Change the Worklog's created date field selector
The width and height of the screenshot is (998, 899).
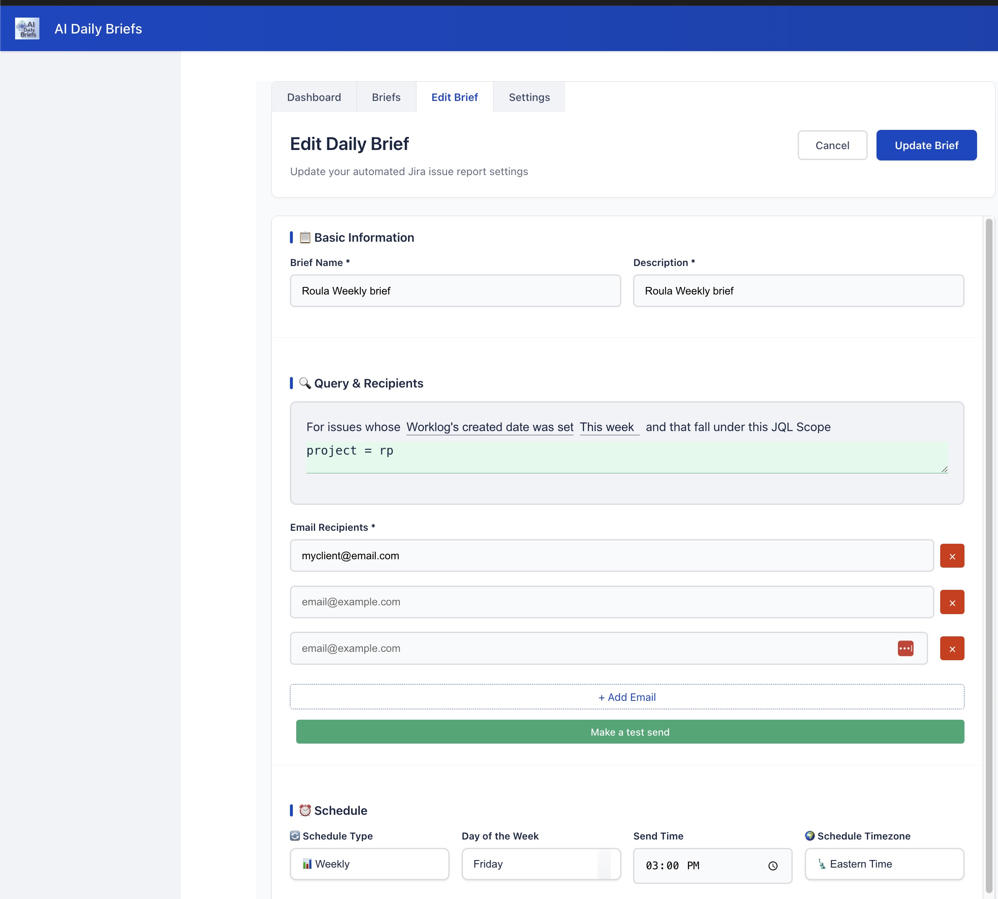(489, 427)
